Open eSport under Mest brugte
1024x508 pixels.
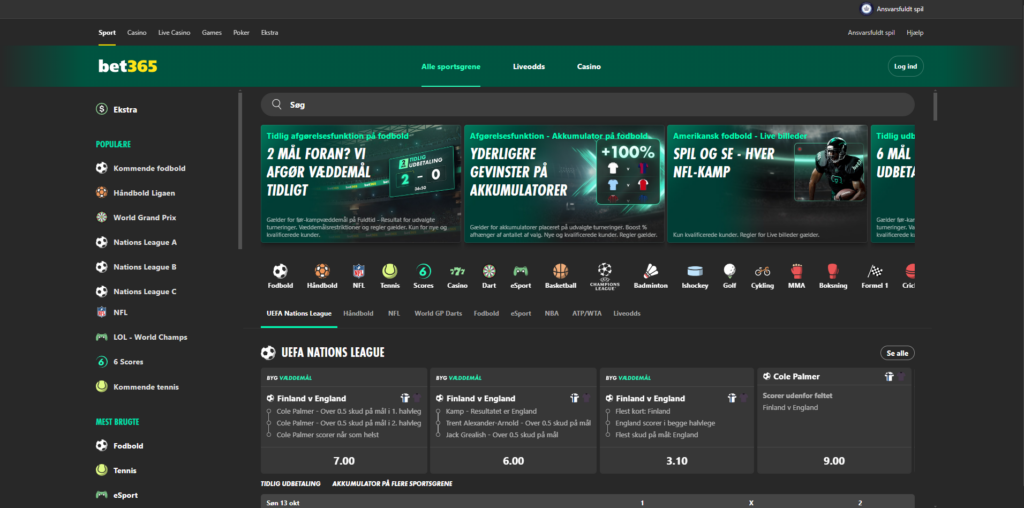point(117,495)
